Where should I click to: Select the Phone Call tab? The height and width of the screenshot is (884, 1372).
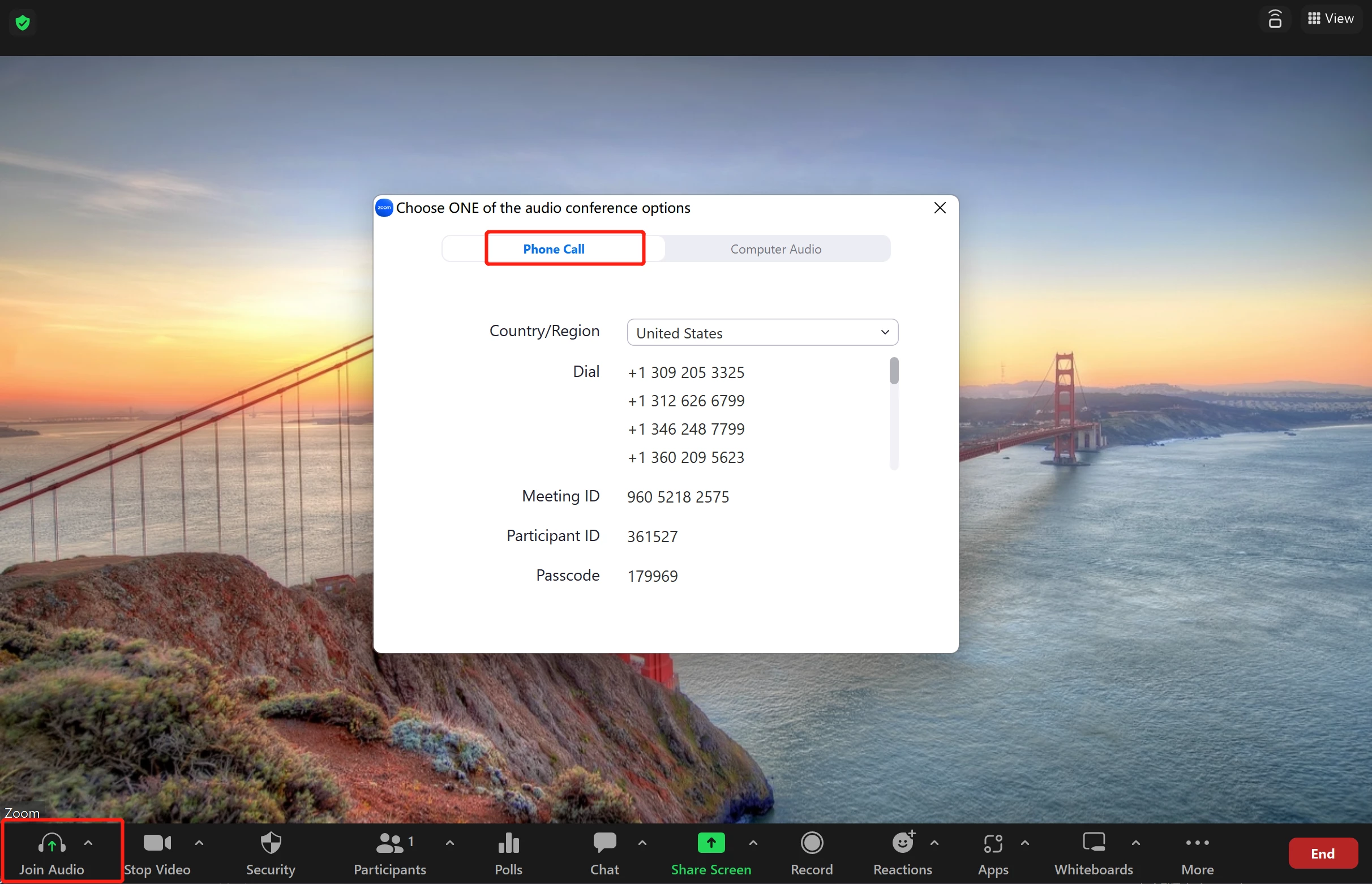tap(554, 249)
